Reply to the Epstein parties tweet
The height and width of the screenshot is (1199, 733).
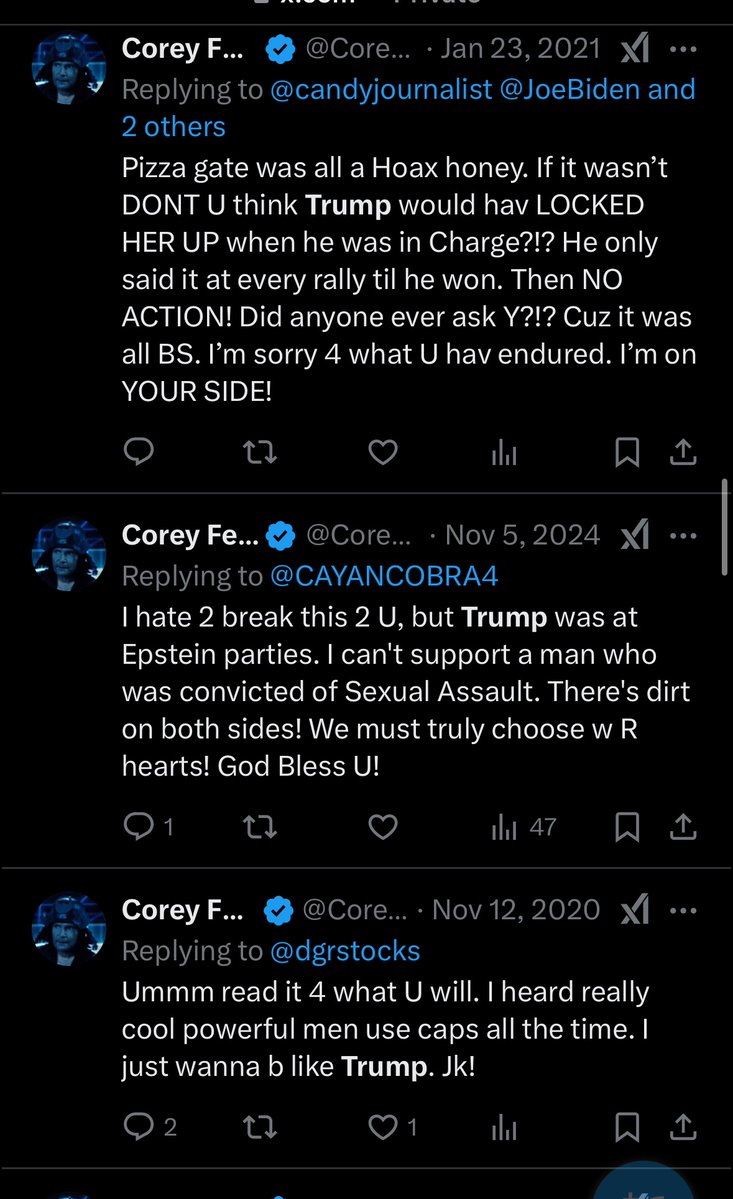coord(137,827)
